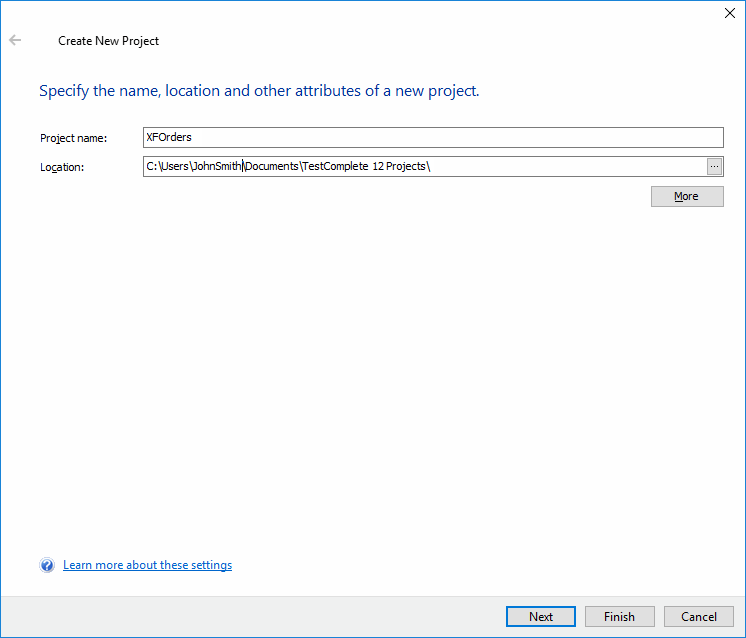This screenshot has width=746, height=638.
Task: Click the Create New Project title text
Action: pyautogui.click(x=108, y=41)
